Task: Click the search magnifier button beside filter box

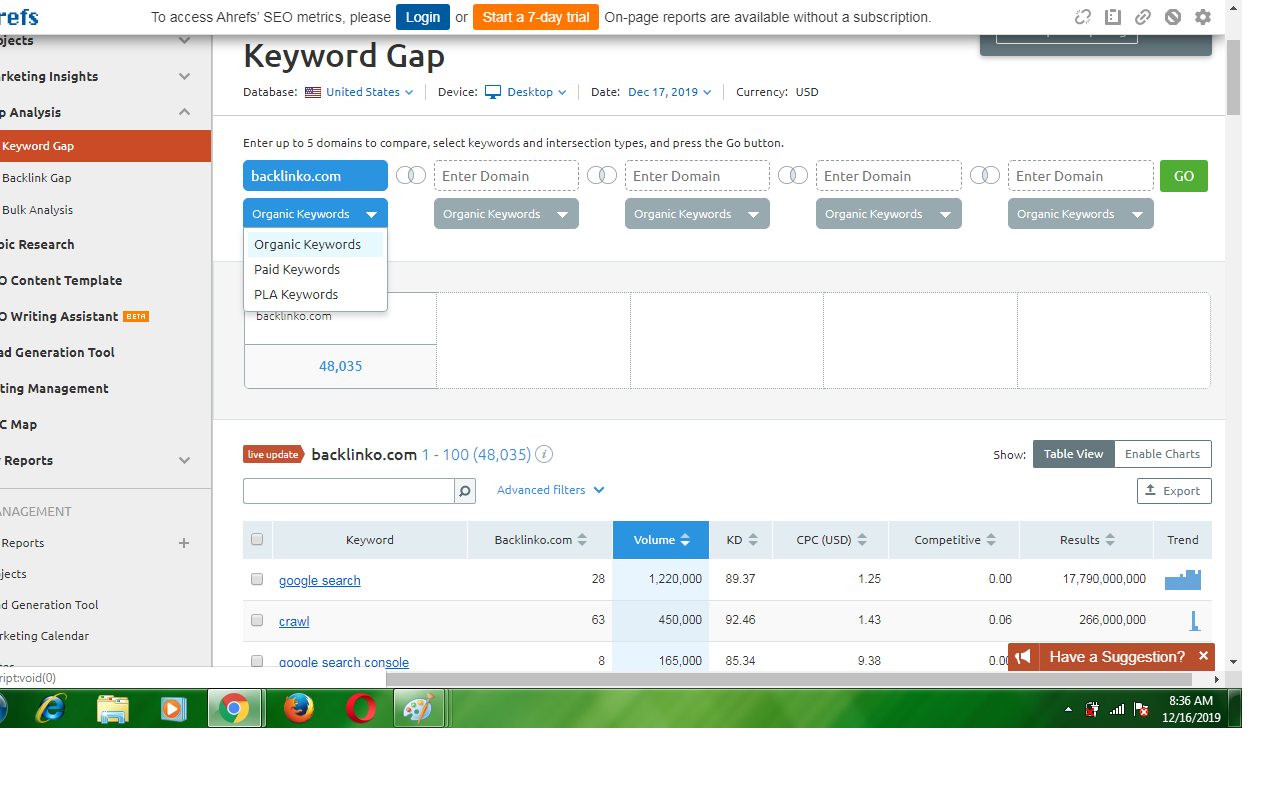Action: tap(465, 491)
